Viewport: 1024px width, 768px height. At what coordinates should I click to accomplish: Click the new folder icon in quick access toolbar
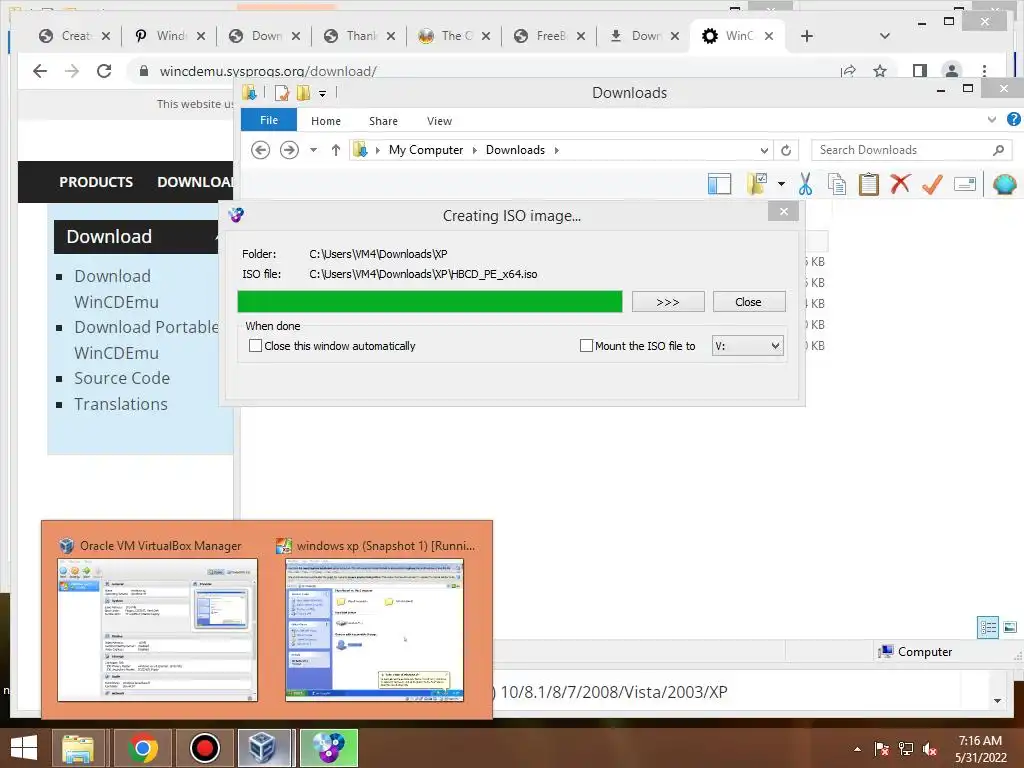pos(303,93)
